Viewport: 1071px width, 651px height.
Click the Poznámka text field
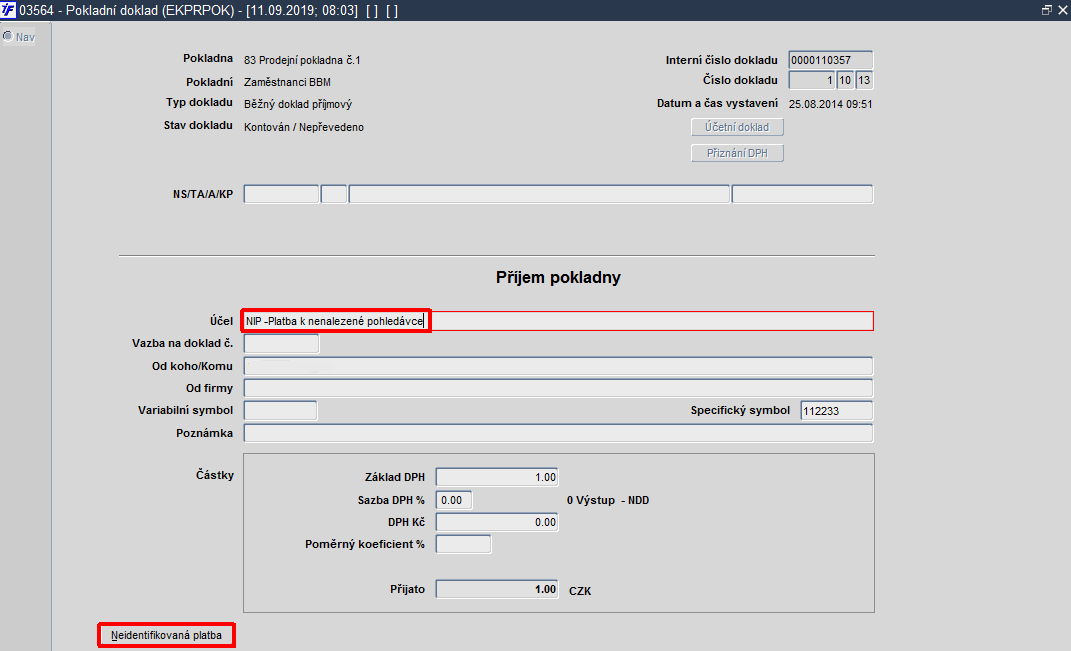click(558, 433)
